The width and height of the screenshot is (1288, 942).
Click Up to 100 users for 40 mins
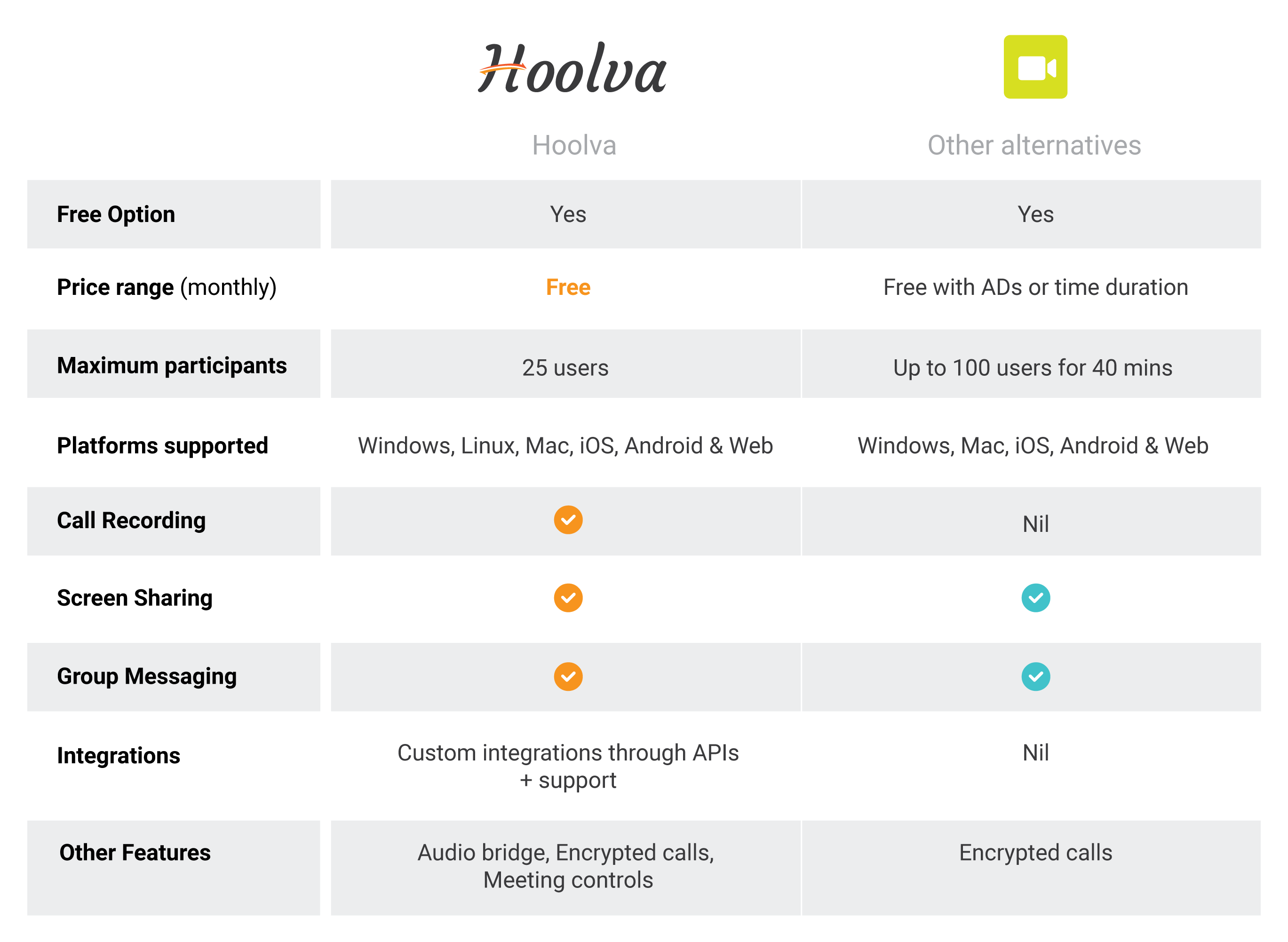click(x=1033, y=368)
